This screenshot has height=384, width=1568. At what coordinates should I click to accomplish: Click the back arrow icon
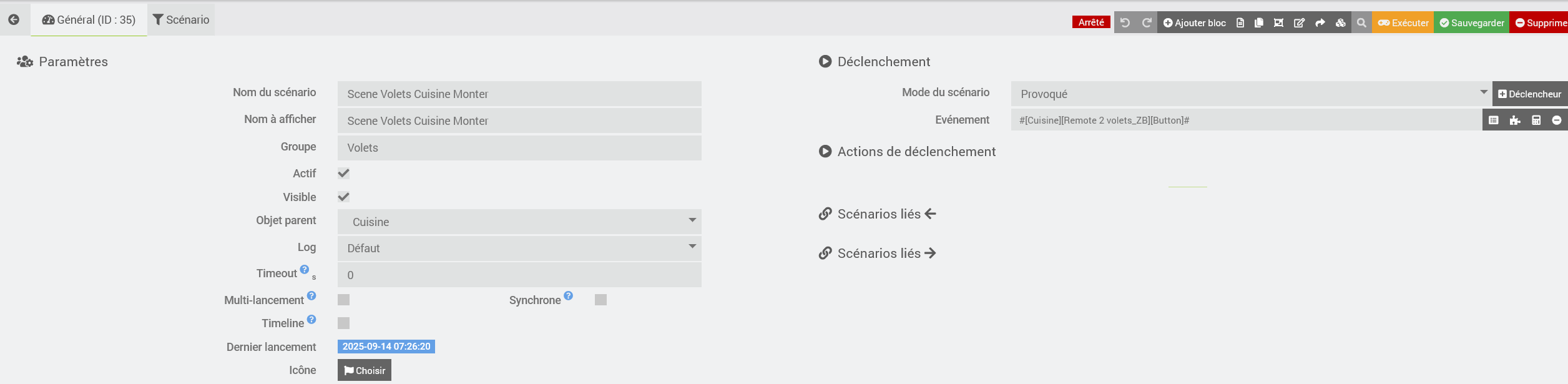point(14,20)
